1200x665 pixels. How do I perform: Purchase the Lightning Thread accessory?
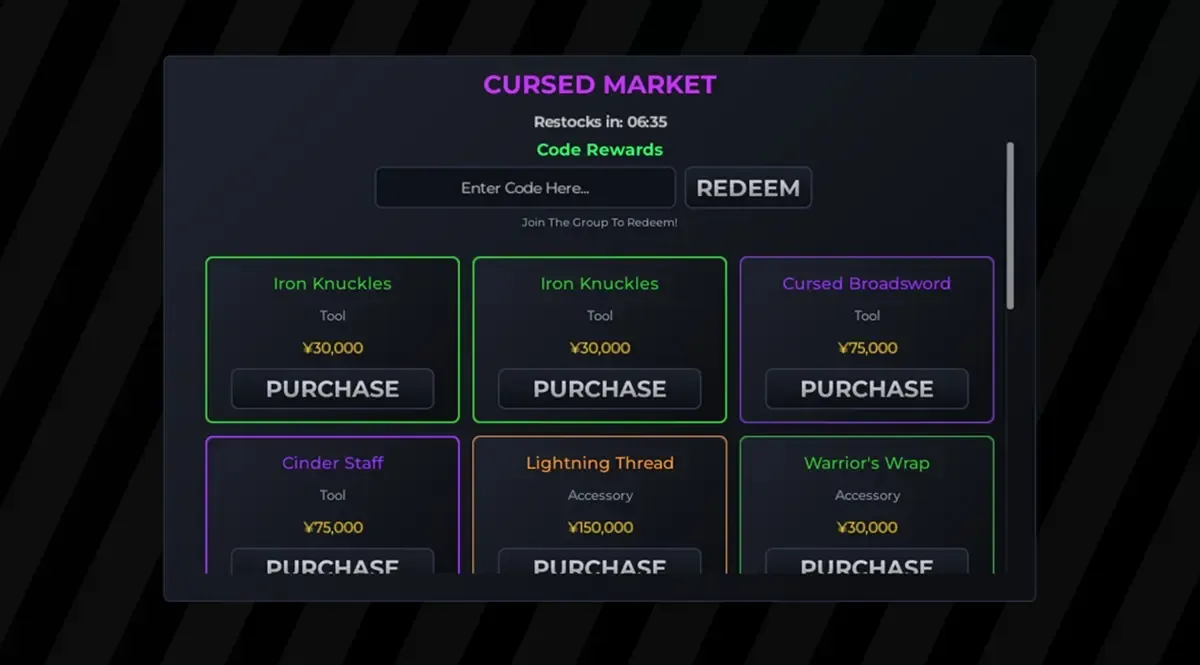(x=599, y=567)
